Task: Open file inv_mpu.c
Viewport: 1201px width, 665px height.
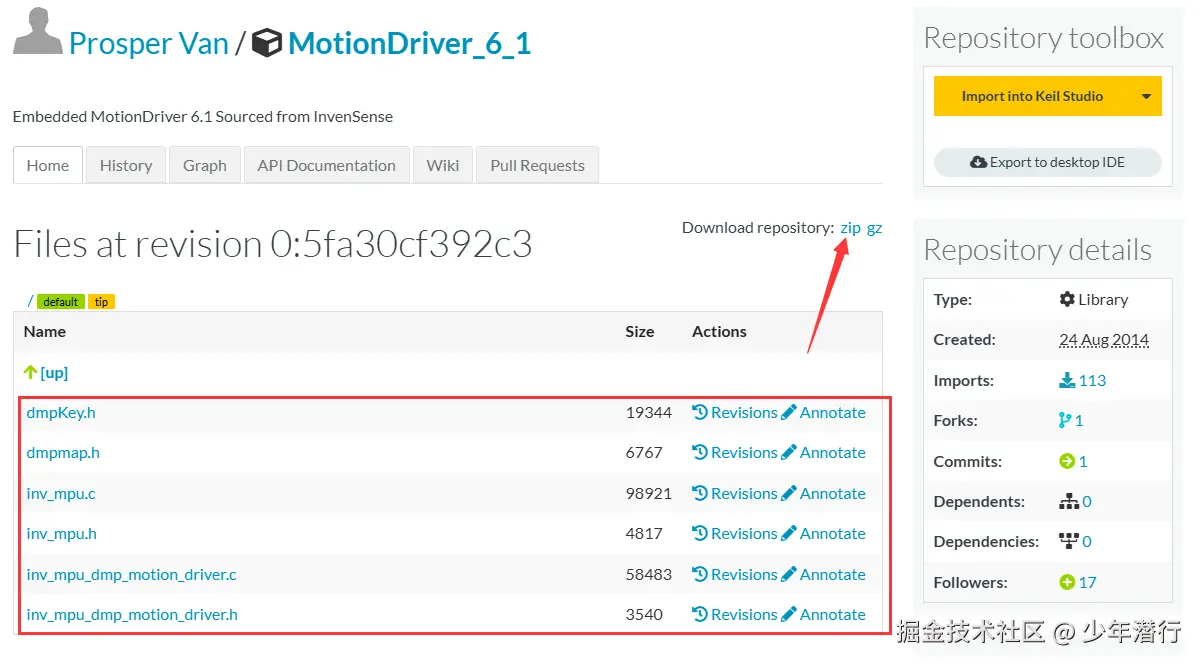Action: (x=61, y=493)
